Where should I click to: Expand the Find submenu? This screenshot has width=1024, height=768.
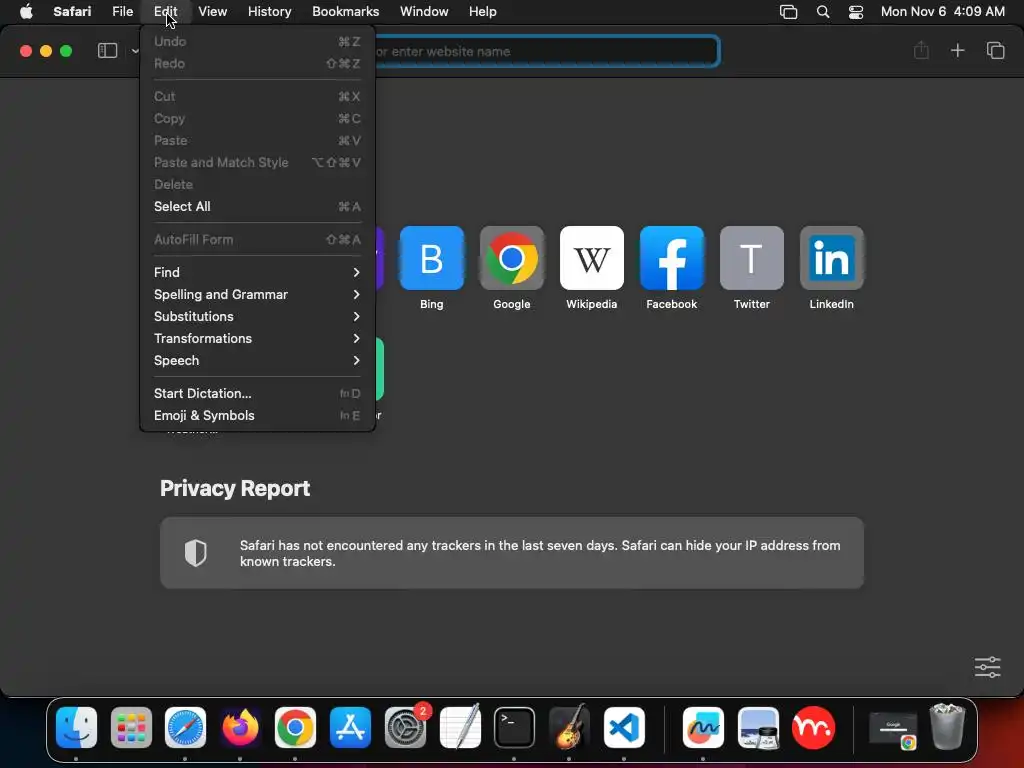[x=257, y=272]
